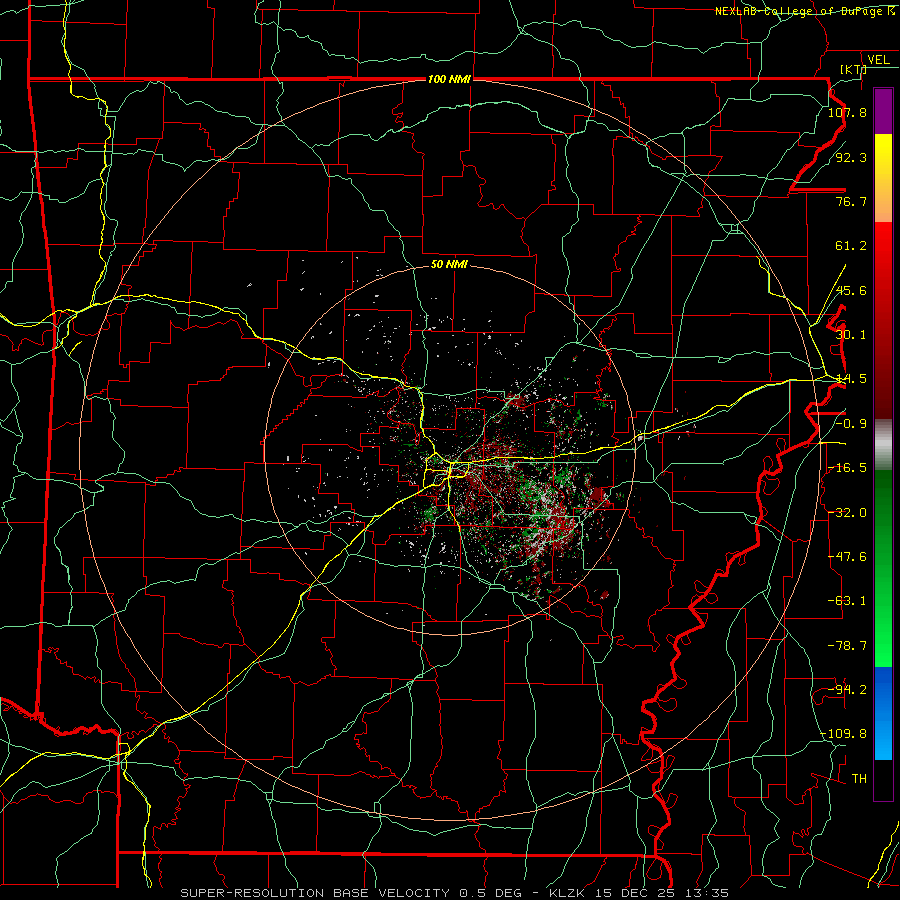Image resolution: width=900 pixels, height=900 pixels.
Task: Click the -16.5 velocity scale value
Action: pos(847,468)
